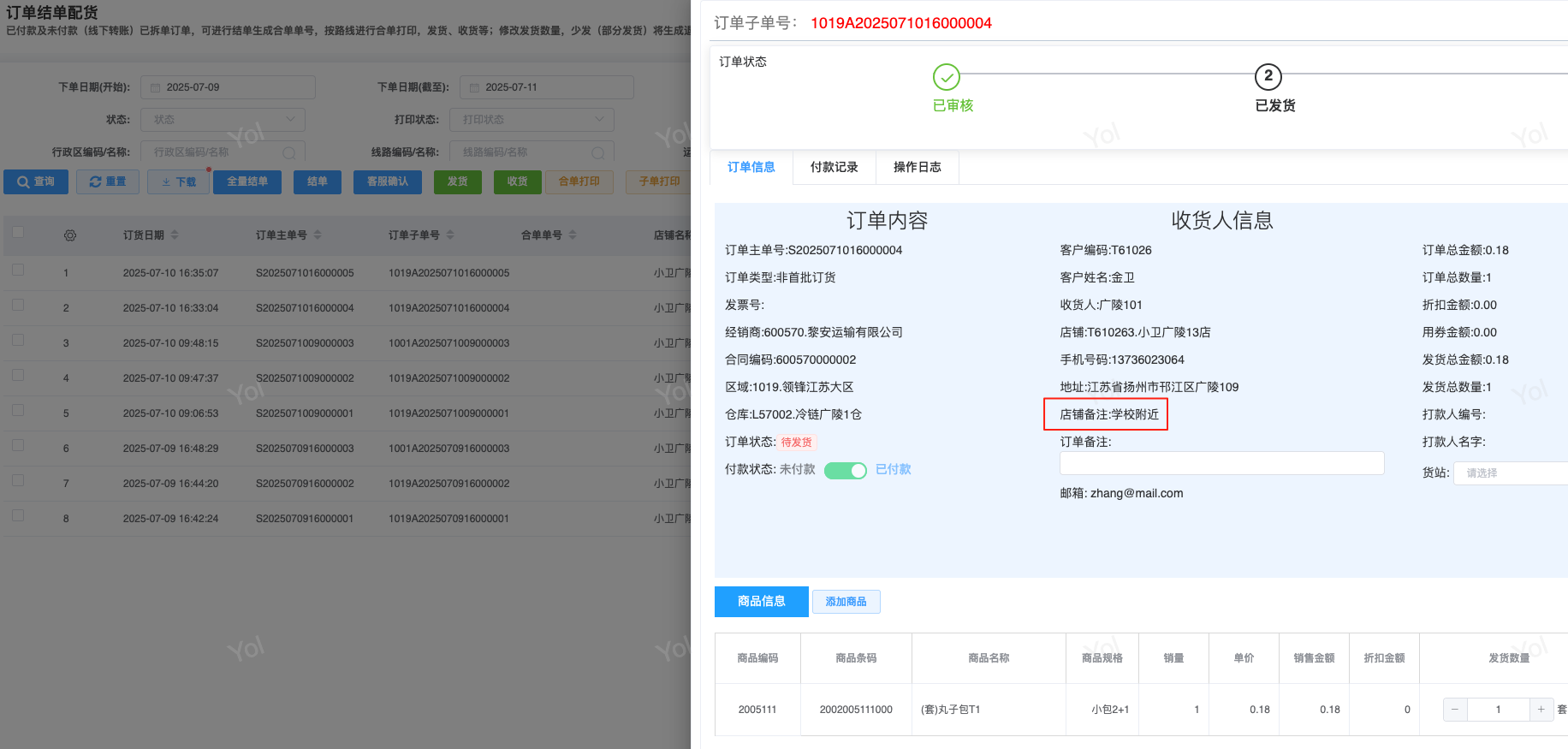Click the settings gear icon in table header
This screenshot has width=1568, height=749.
tap(70, 235)
